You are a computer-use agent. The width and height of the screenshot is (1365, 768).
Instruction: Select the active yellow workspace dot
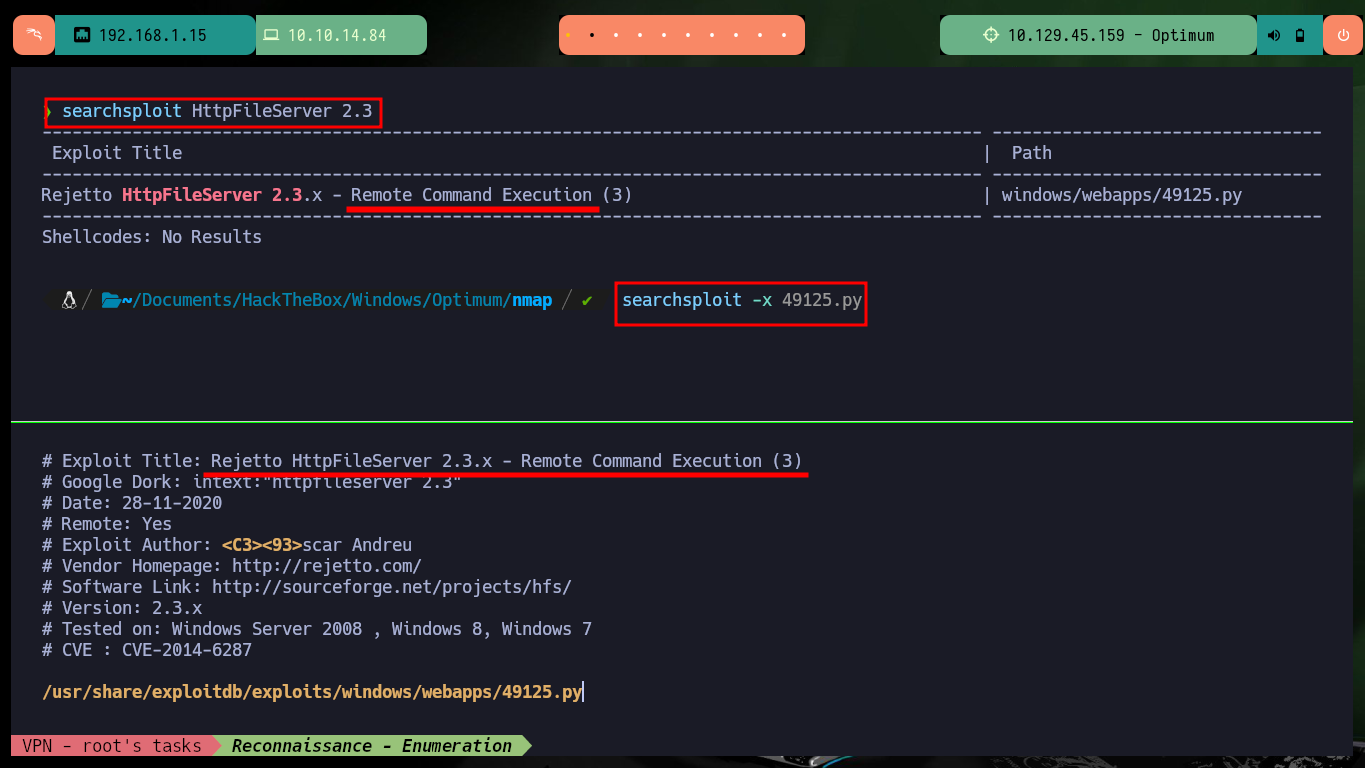click(x=568, y=35)
